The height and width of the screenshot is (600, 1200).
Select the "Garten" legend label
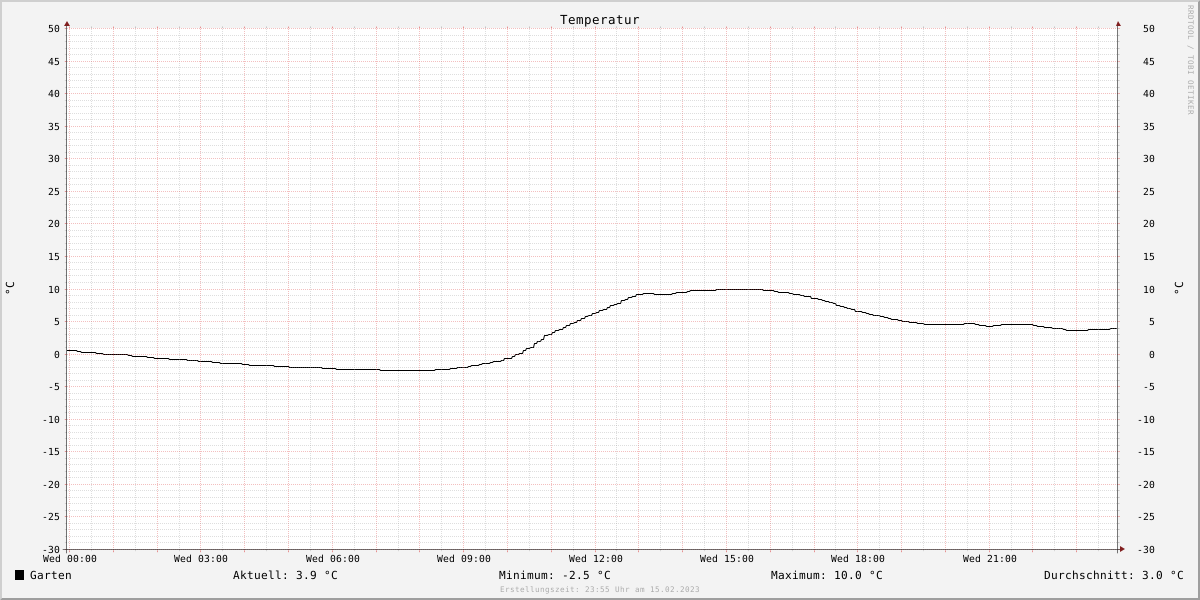click(x=51, y=575)
